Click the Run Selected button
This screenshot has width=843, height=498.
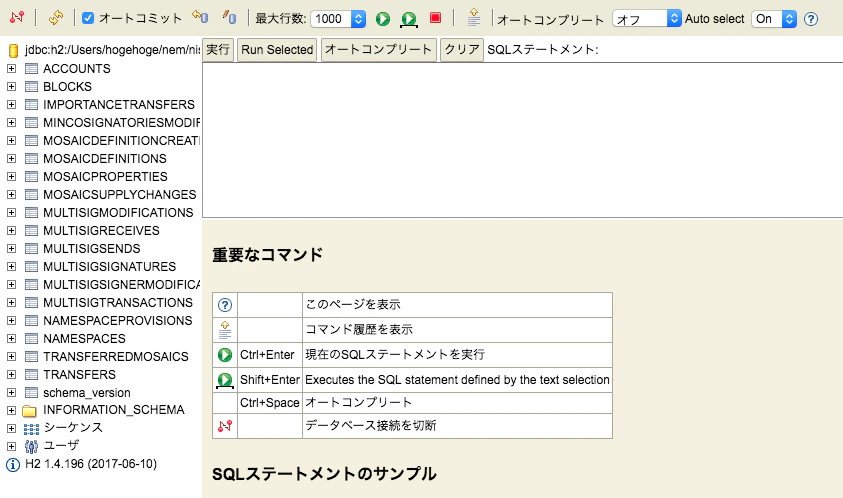click(x=277, y=49)
